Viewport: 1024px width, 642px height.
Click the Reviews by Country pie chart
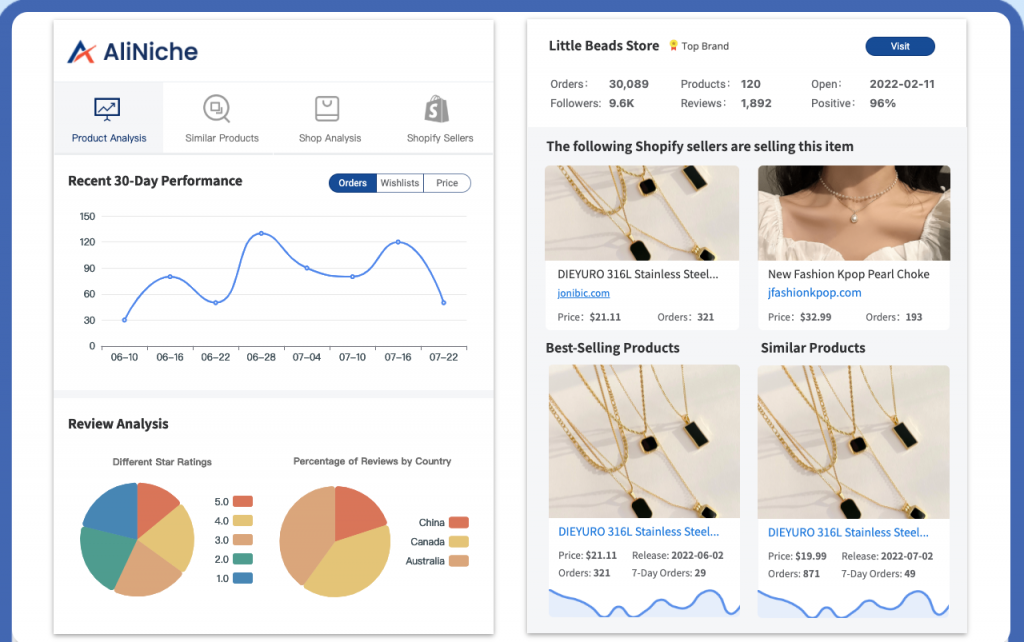335,541
